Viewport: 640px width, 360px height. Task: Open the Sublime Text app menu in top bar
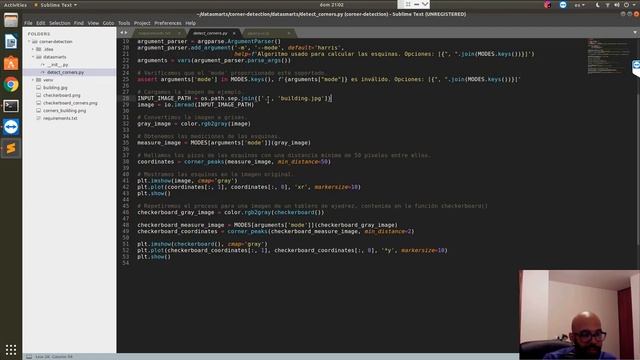[x=56, y=5]
